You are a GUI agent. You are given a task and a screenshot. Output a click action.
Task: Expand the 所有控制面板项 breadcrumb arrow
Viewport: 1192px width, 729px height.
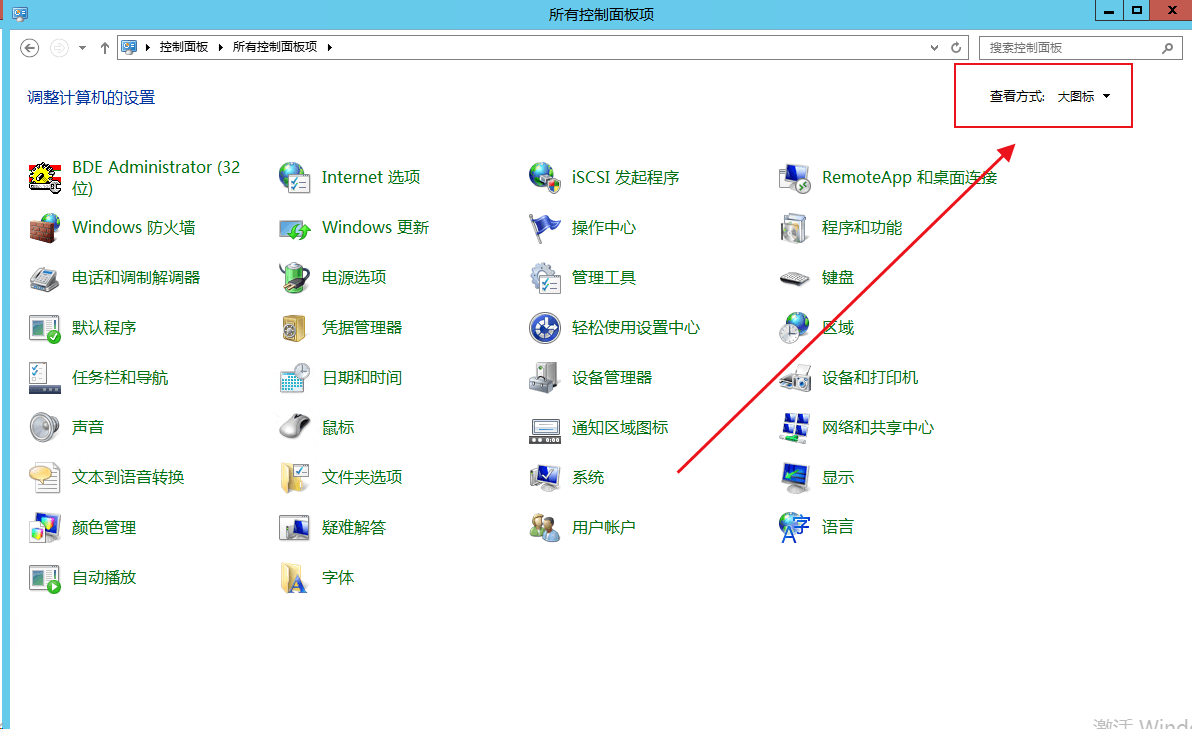[x=329, y=47]
